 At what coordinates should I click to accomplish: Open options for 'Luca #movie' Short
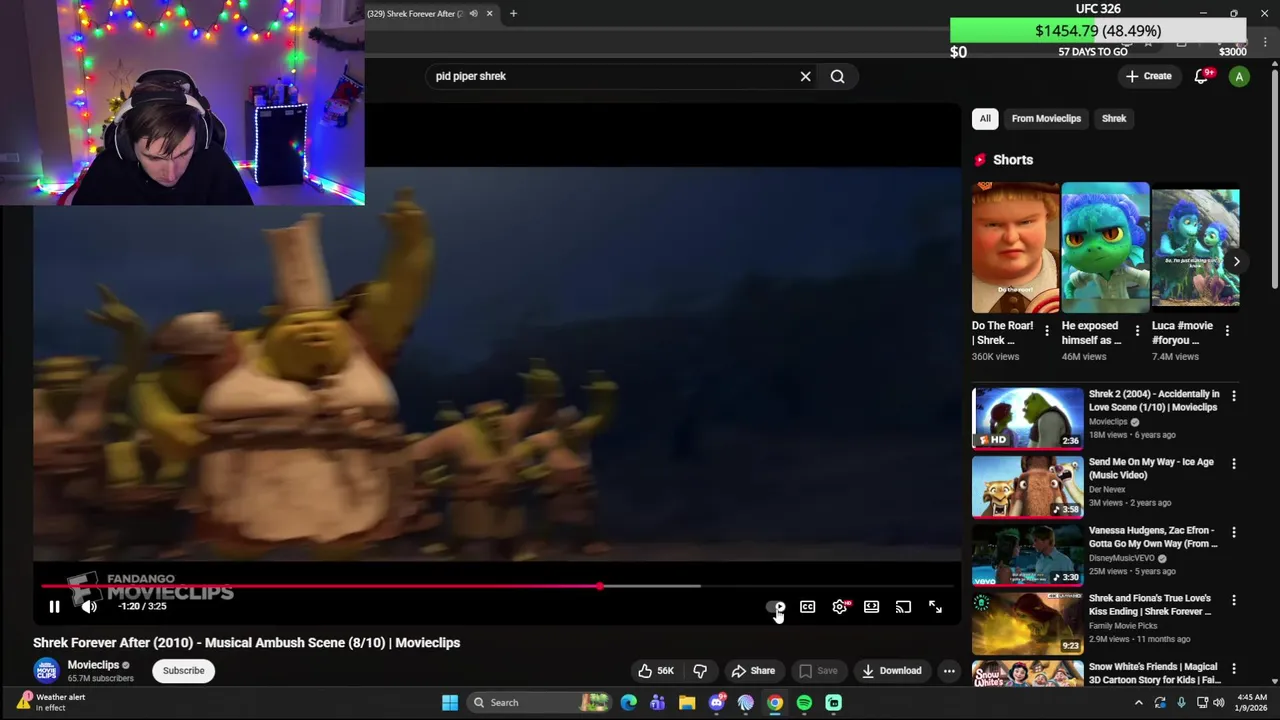click(1227, 331)
